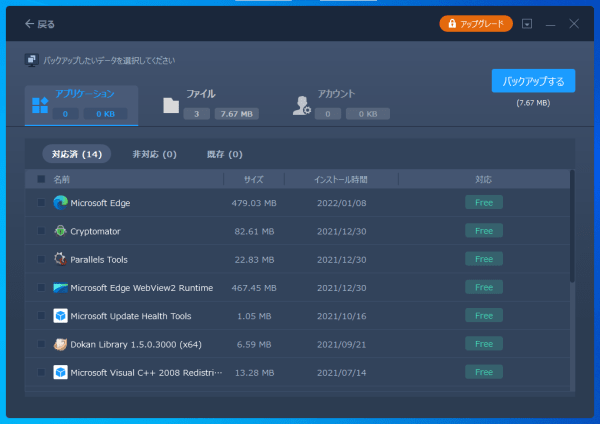Toggle the select-all checkbox beside 名前
The image size is (600, 424).
click(41, 179)
